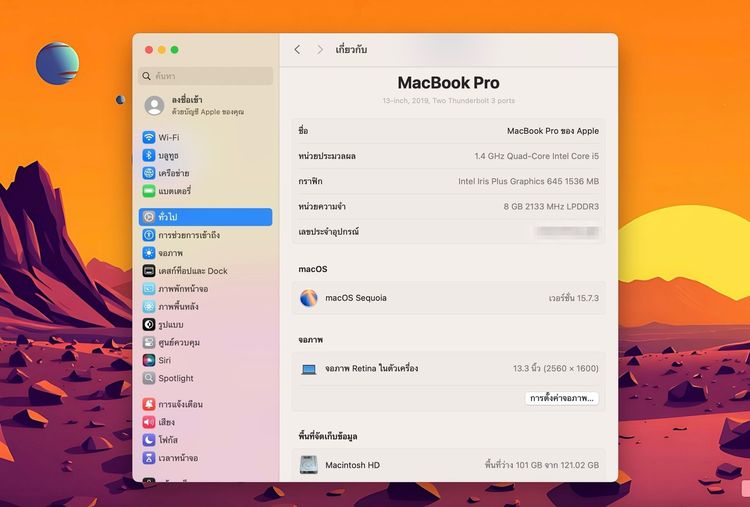Open Control Center (ศูนย์ควบคุม) icon
Viewport: 750px width, 507px height.
click(149, 342)
